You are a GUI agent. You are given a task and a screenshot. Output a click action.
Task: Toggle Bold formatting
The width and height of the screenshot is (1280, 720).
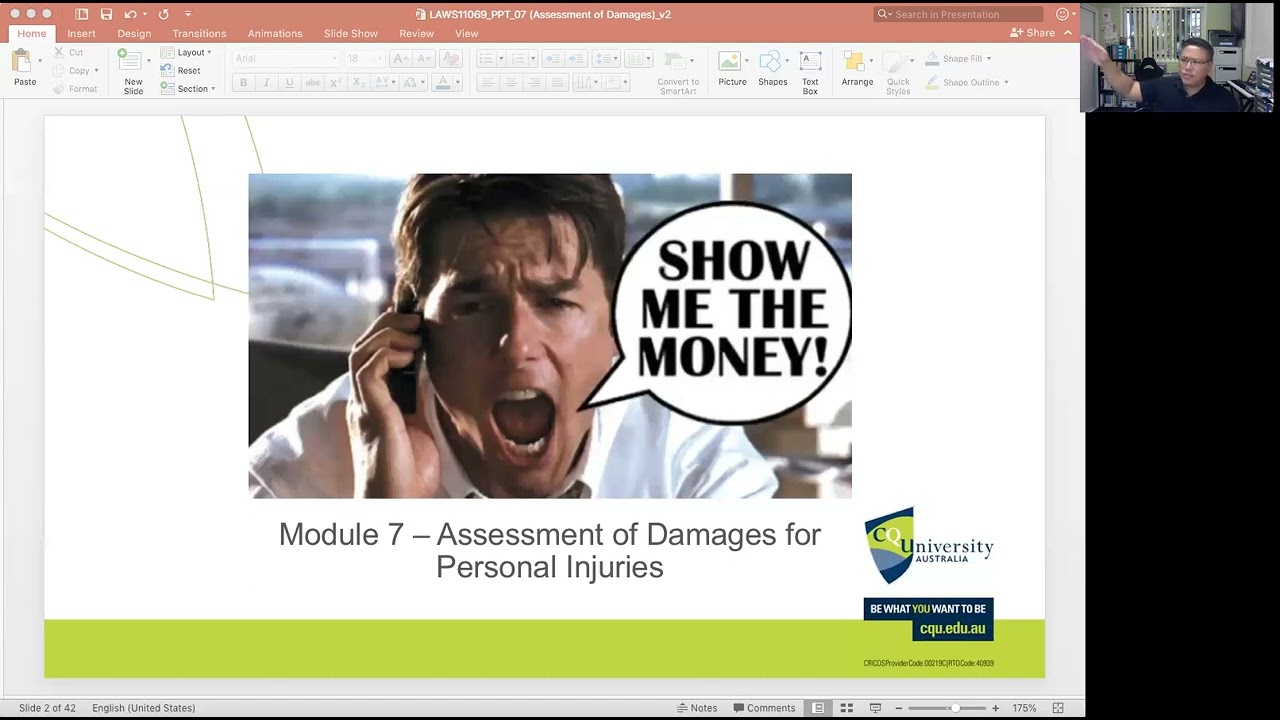243,83
